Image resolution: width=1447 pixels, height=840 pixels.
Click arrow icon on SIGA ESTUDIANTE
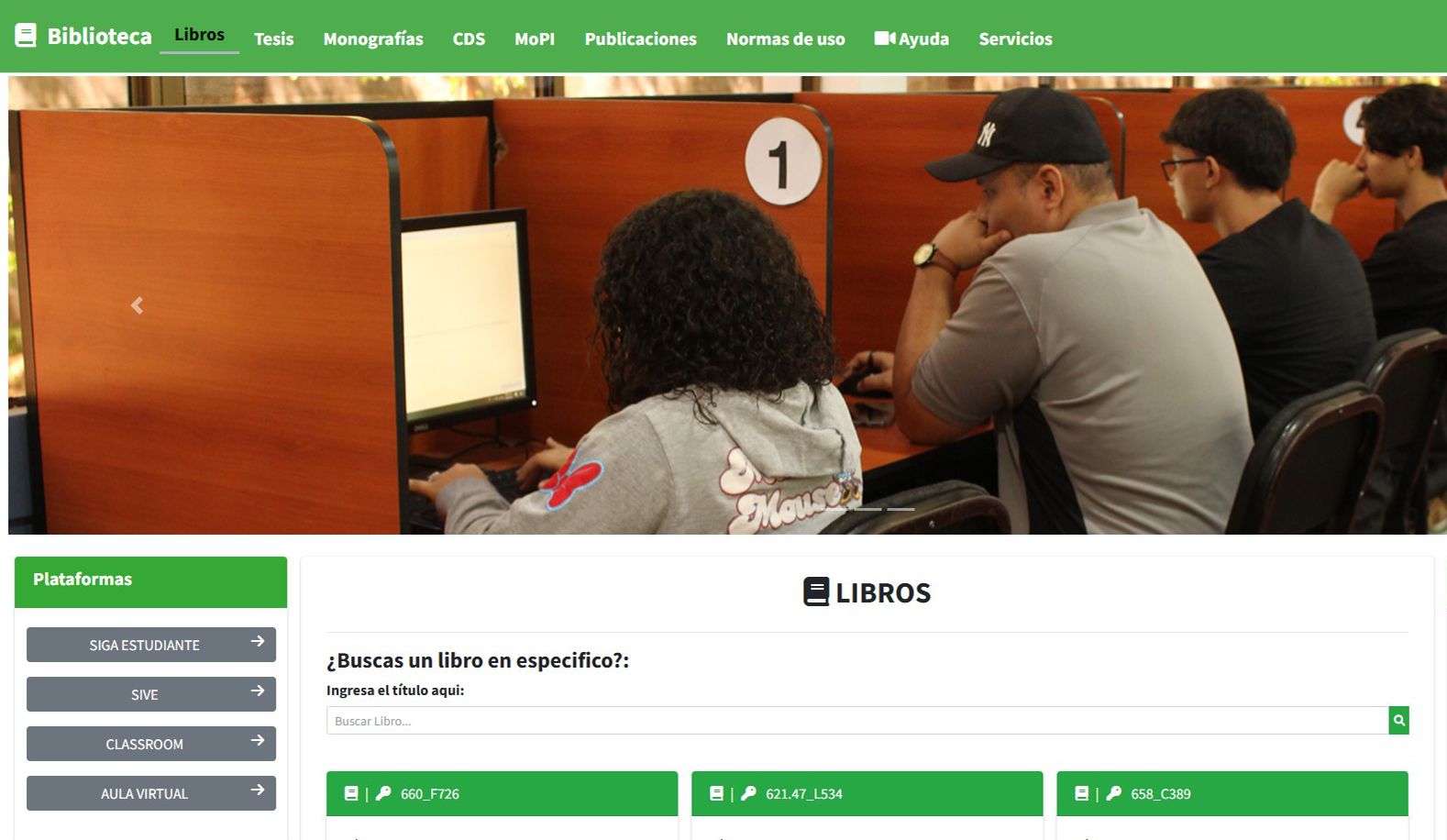tap(258, 642)
